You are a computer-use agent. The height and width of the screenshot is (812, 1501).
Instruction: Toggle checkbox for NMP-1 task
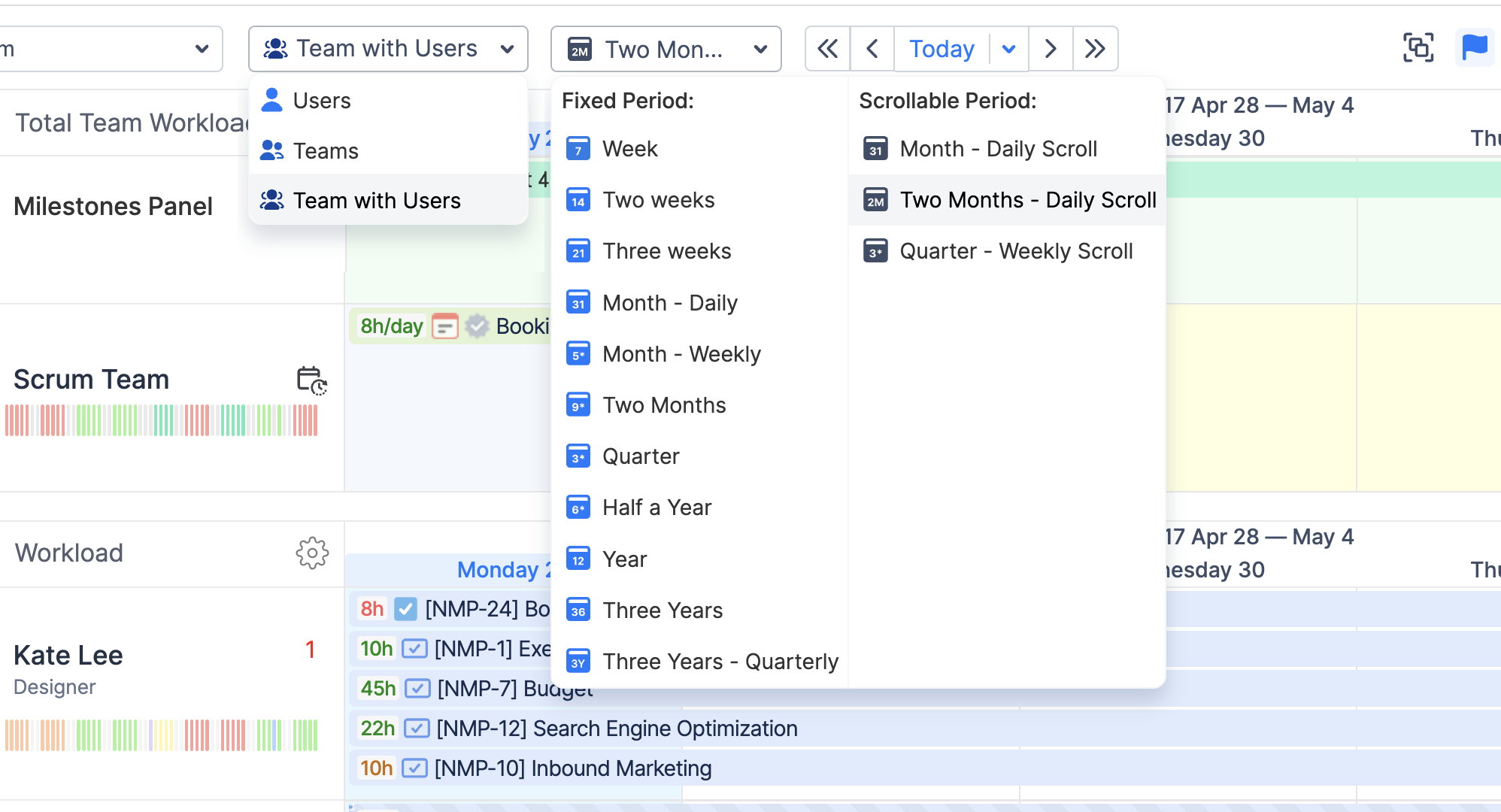pyautogui.click(x=414, y=649)
